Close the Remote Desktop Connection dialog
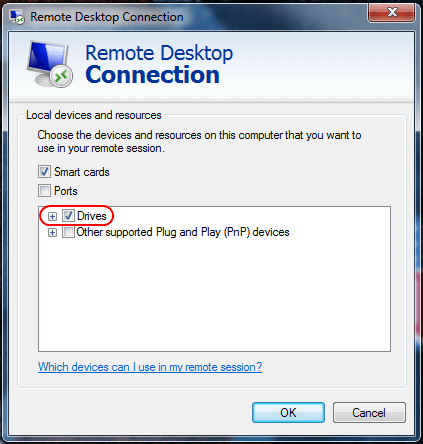Viewport: 423px width, 444px height. coord(392,13)
